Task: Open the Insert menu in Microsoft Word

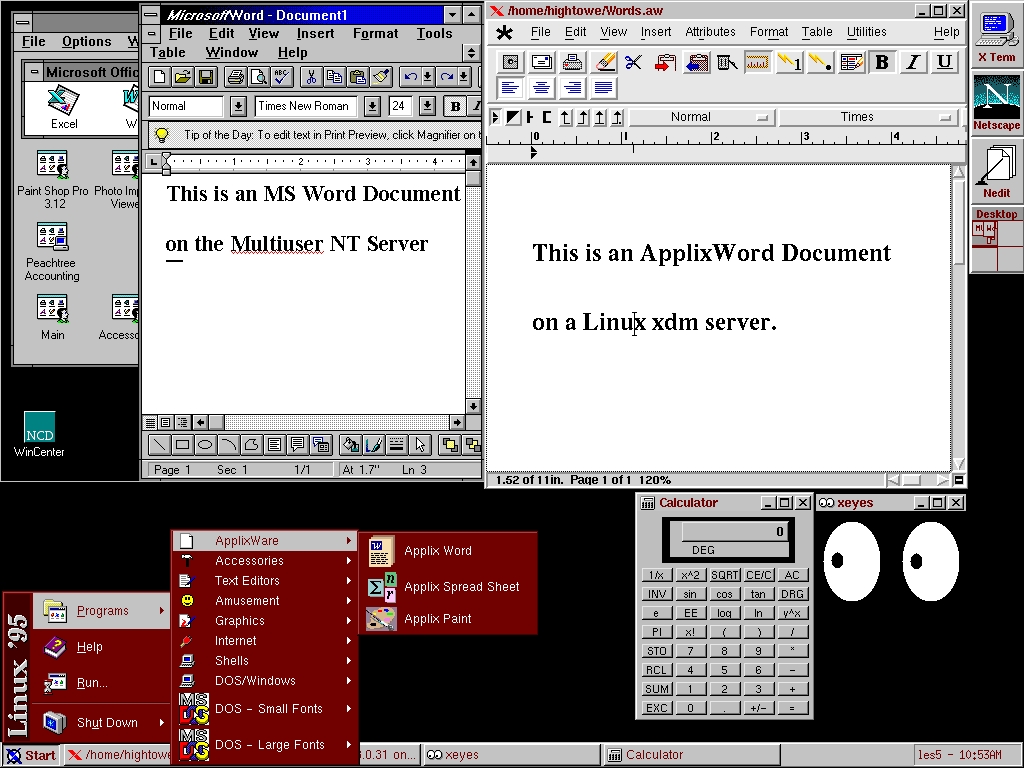Action: (315, 33)
